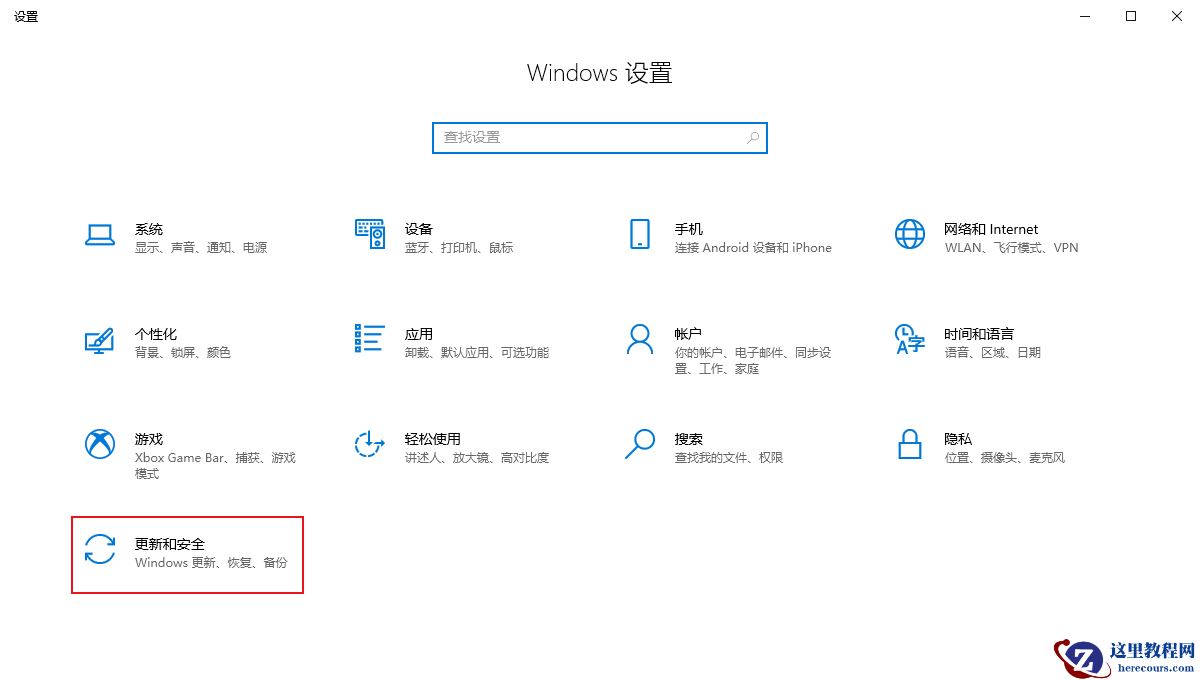1200x680 pixels.
Task: Open 系统 settings via the laptop icon
Action: [100, 236]
